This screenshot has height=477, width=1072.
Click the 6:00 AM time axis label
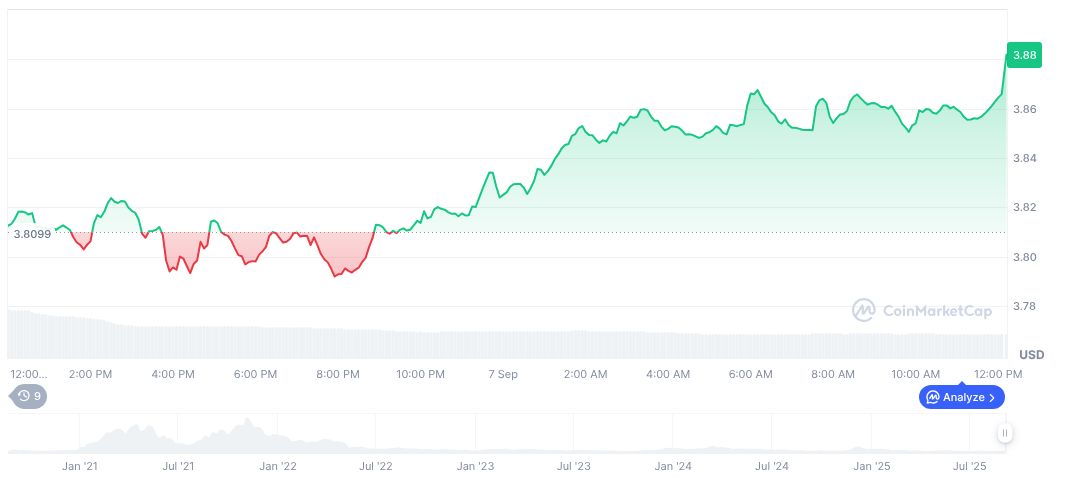coord(750,374)
